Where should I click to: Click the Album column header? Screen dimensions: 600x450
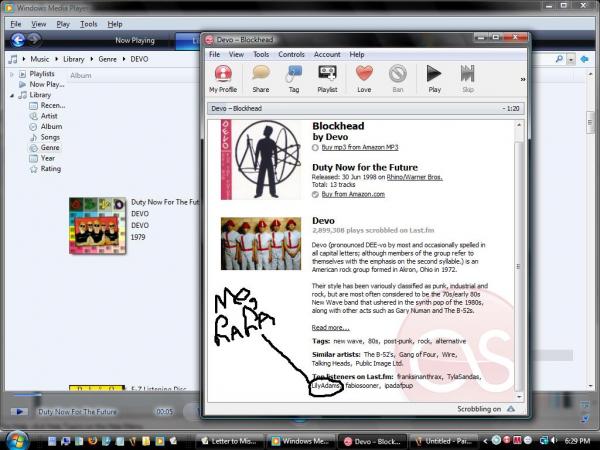tap(81, 75)
